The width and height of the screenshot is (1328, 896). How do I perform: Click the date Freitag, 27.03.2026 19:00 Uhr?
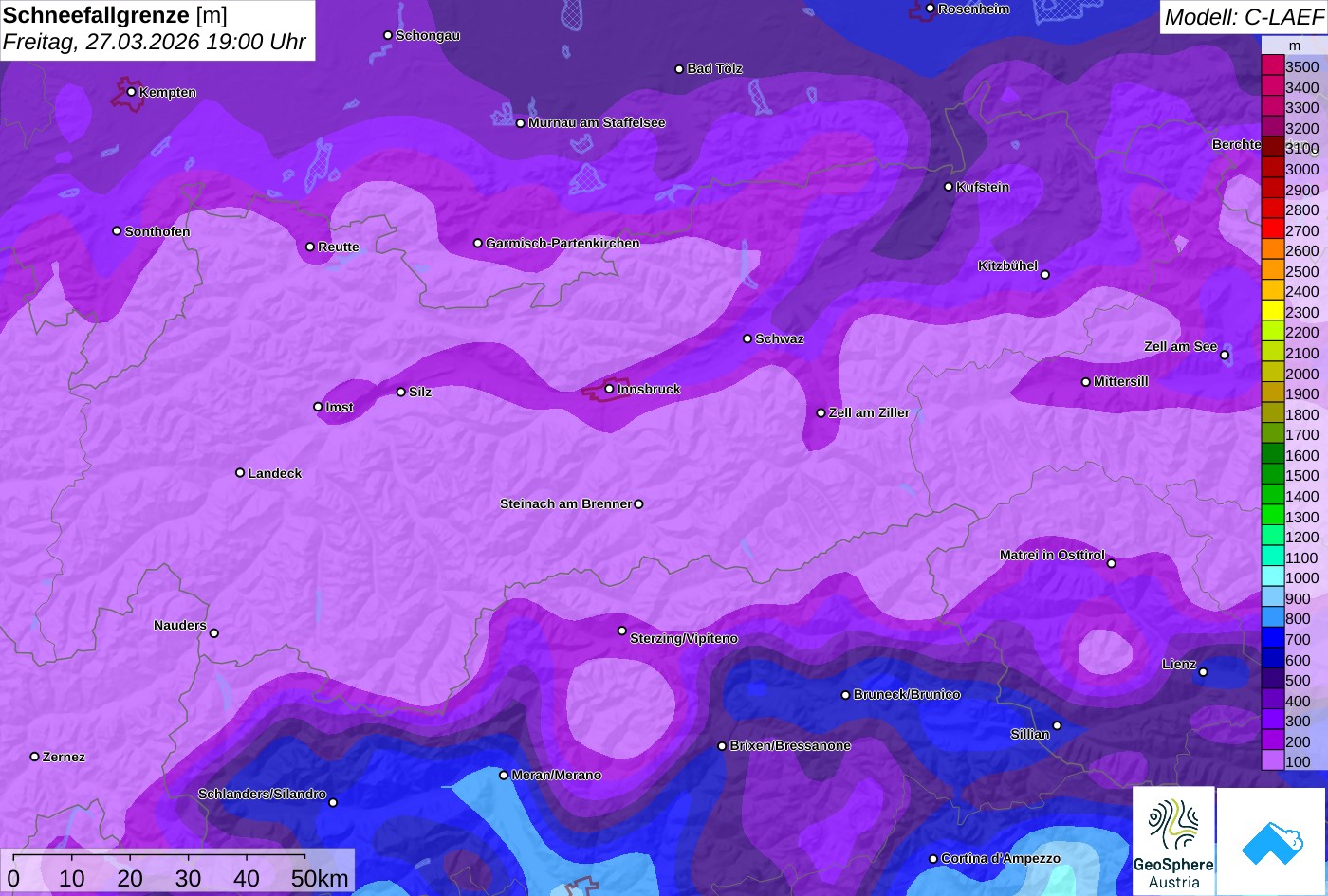click(x=155, y=43)
